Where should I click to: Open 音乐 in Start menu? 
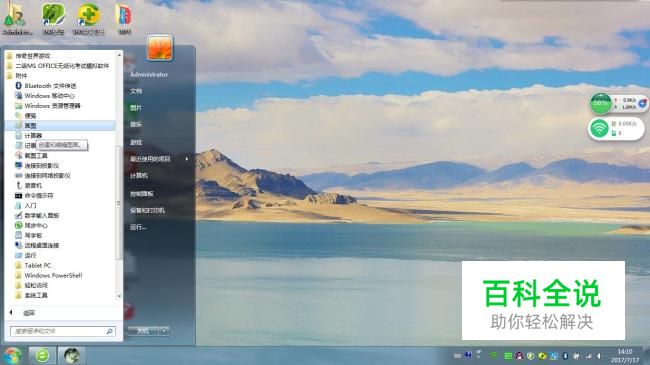[136, 124]
